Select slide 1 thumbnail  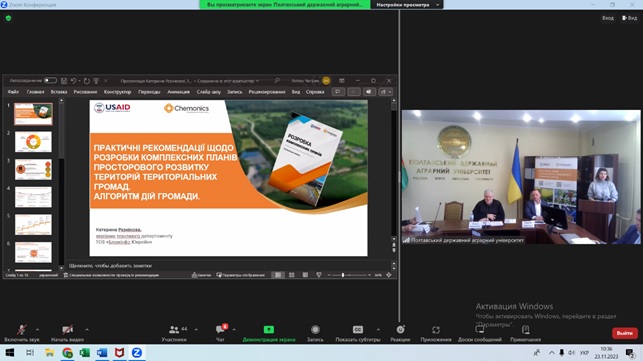tap(33, 114)
